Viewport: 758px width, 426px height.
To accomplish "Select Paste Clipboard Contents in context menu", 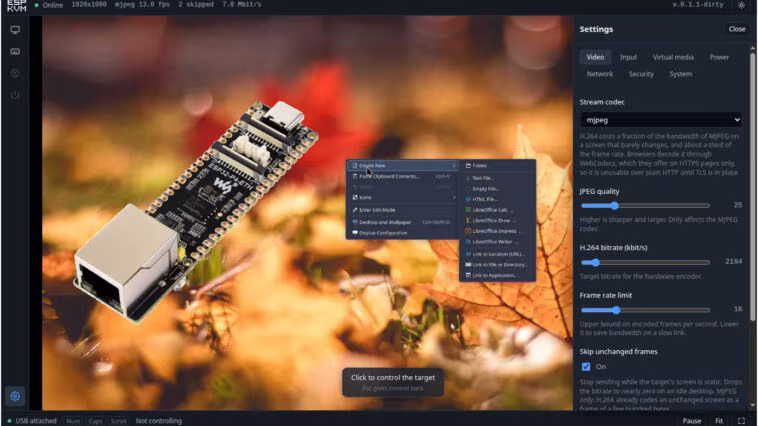I will [403, 176].
